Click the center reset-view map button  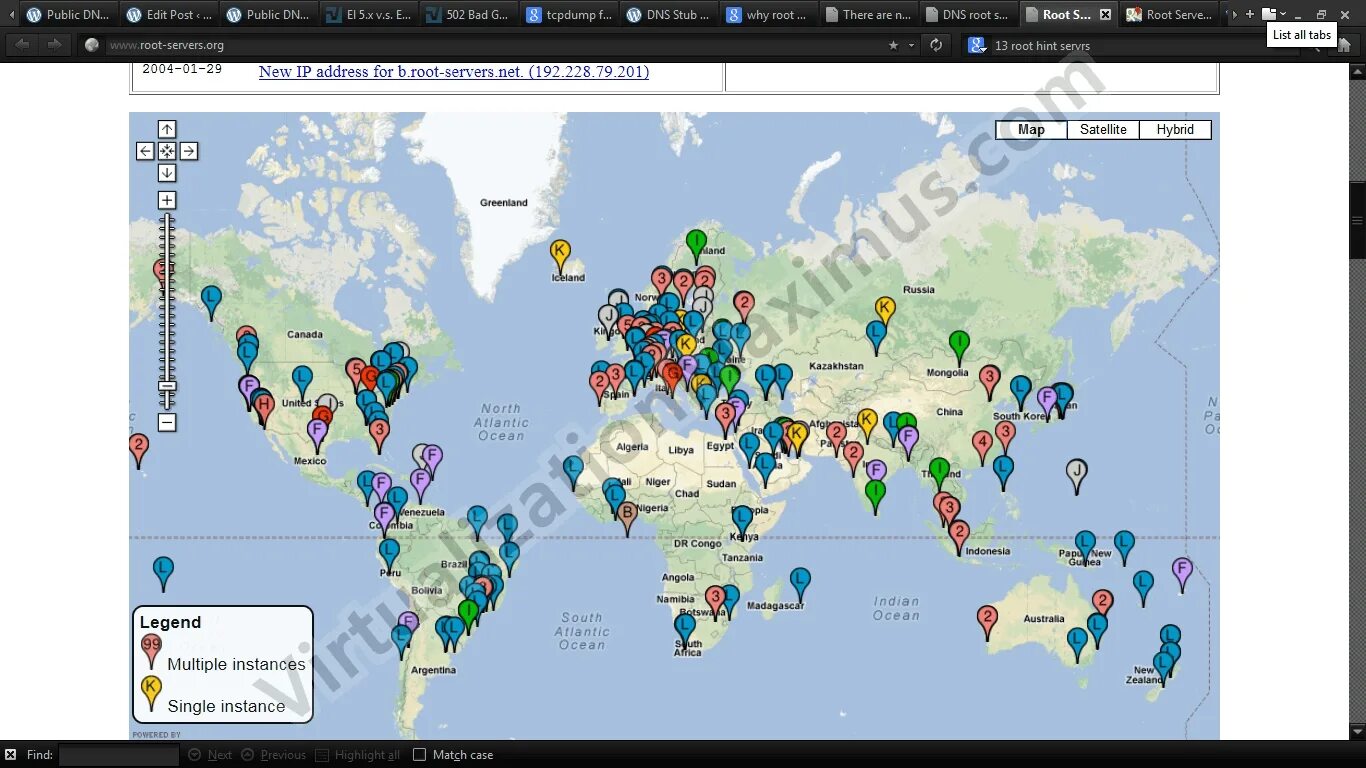[x=167, y=151]
